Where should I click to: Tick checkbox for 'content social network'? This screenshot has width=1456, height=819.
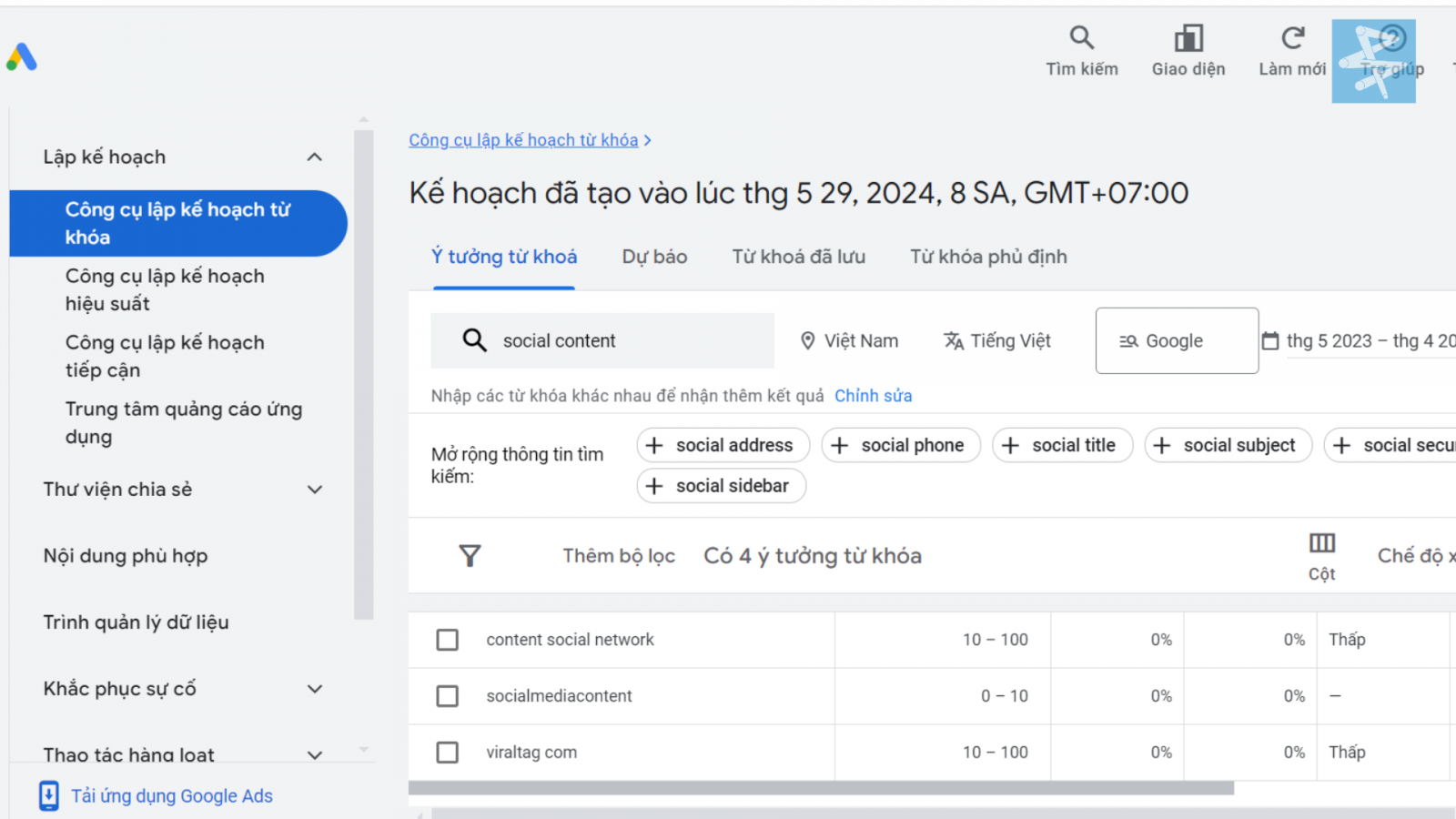click(447, 640)
